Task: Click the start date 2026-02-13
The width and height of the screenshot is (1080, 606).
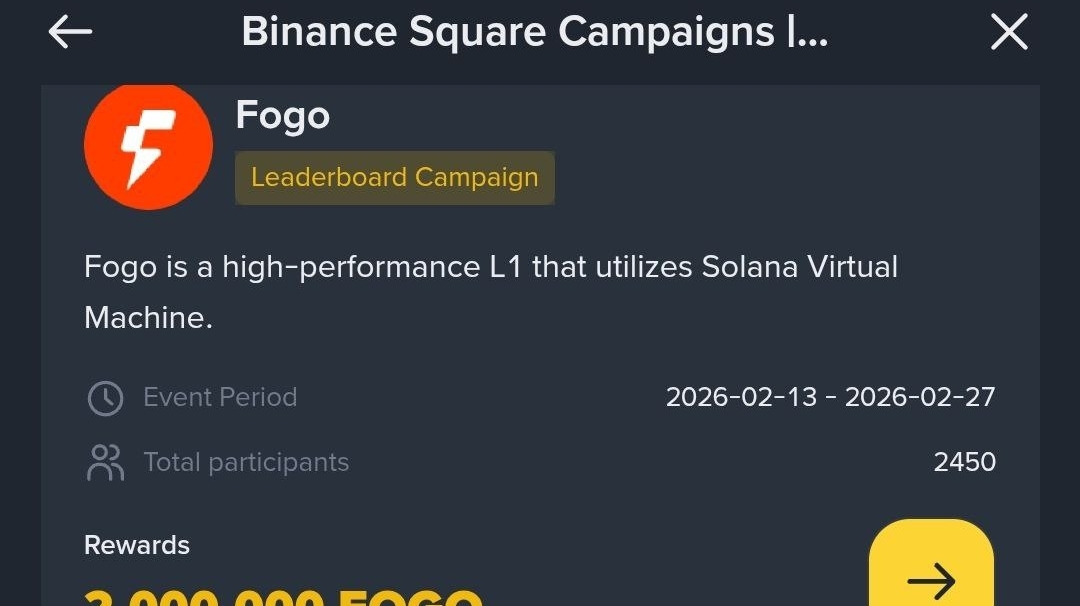Action: [741, 397]
